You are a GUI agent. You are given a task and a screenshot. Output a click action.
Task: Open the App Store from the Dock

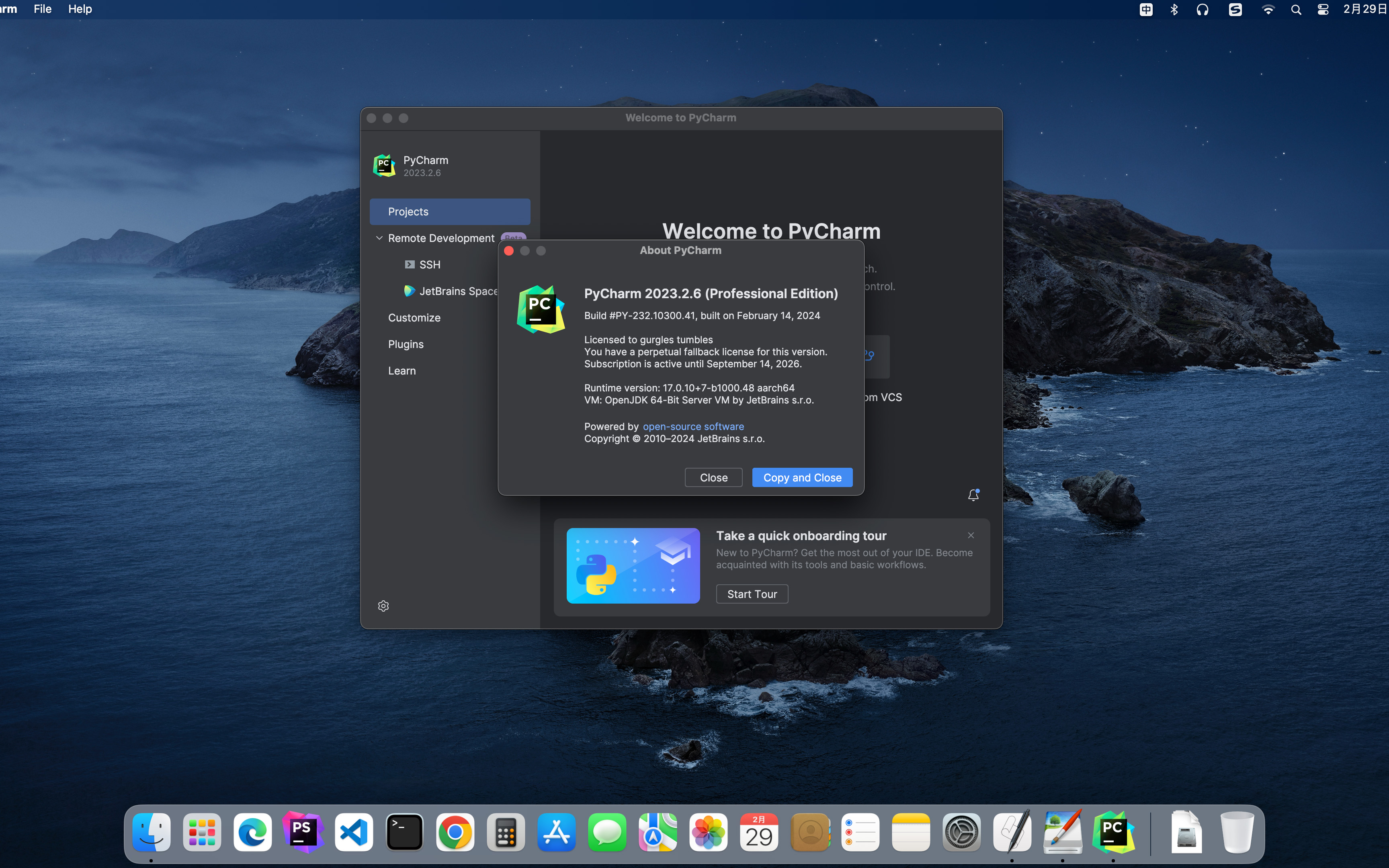[x=556, y=832]
